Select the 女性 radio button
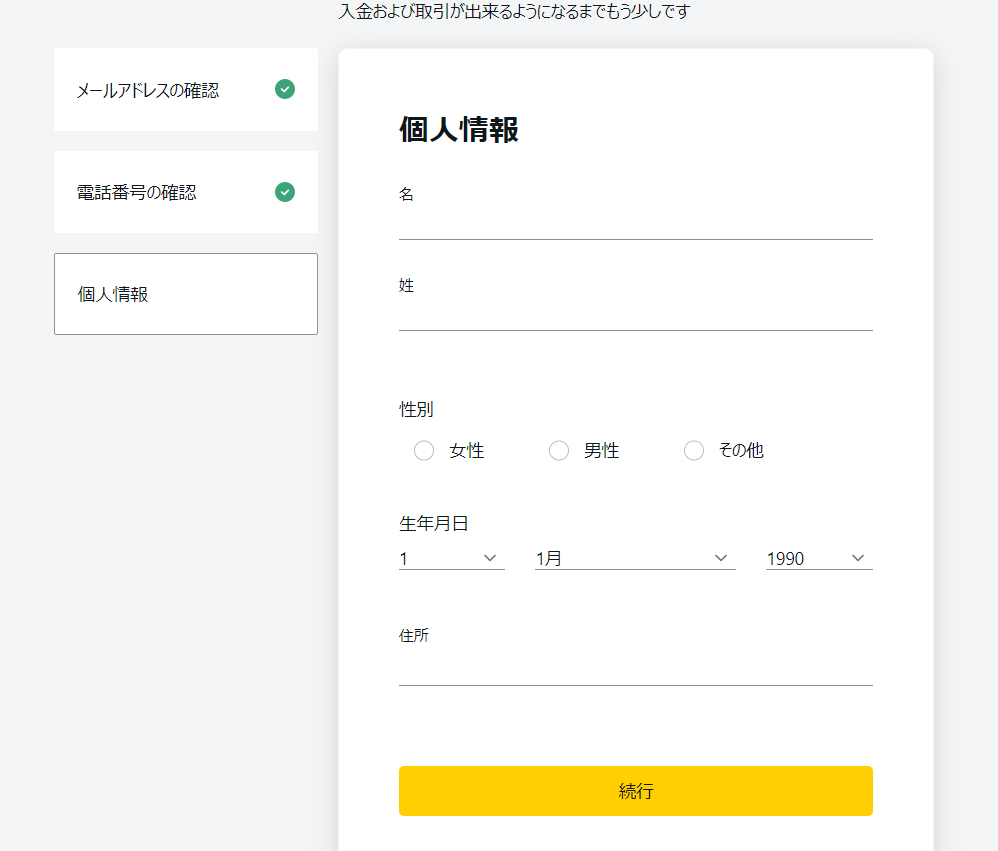 424,451
